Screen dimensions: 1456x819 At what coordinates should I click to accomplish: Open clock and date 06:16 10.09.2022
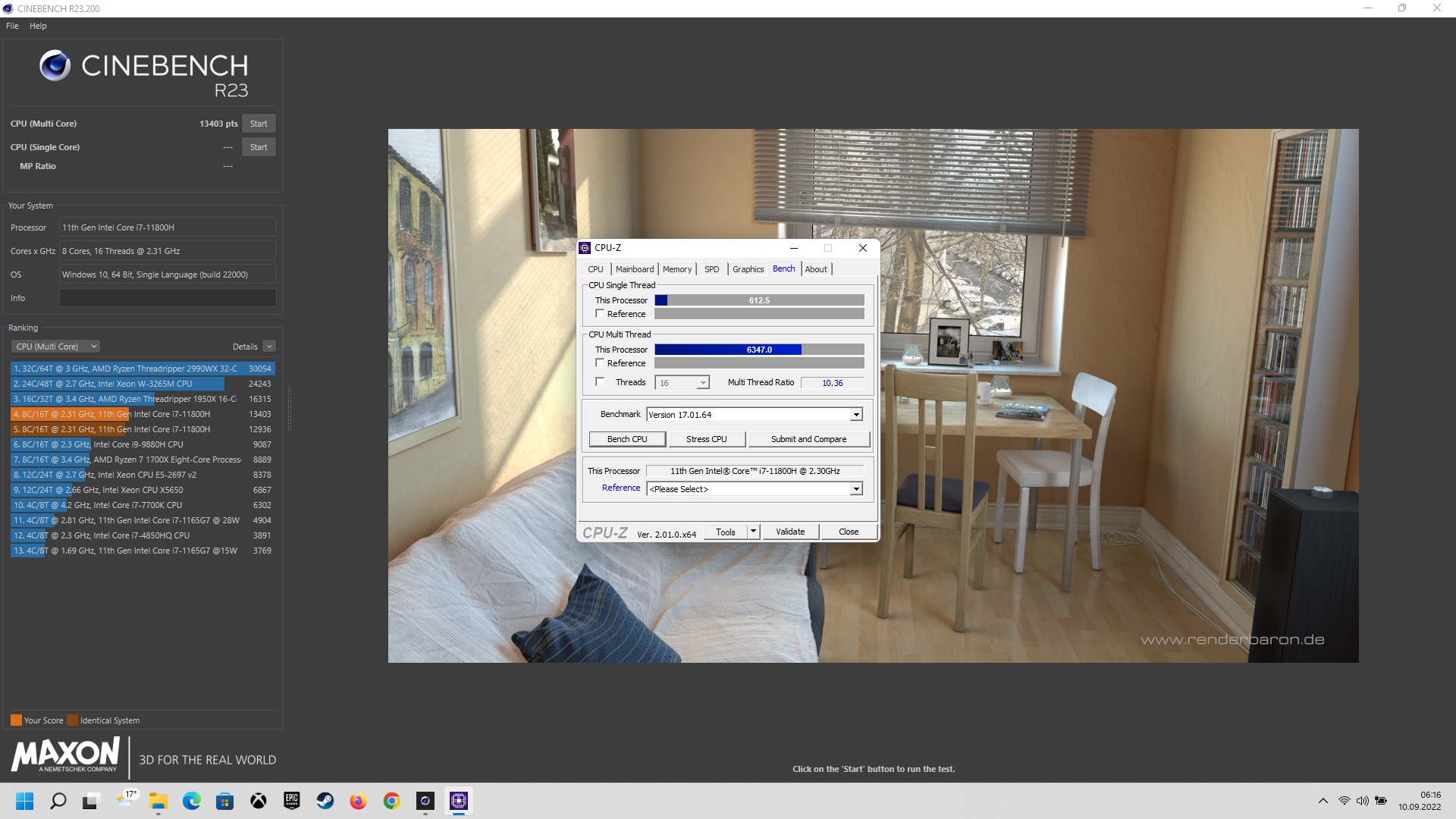coord(1420,801)
